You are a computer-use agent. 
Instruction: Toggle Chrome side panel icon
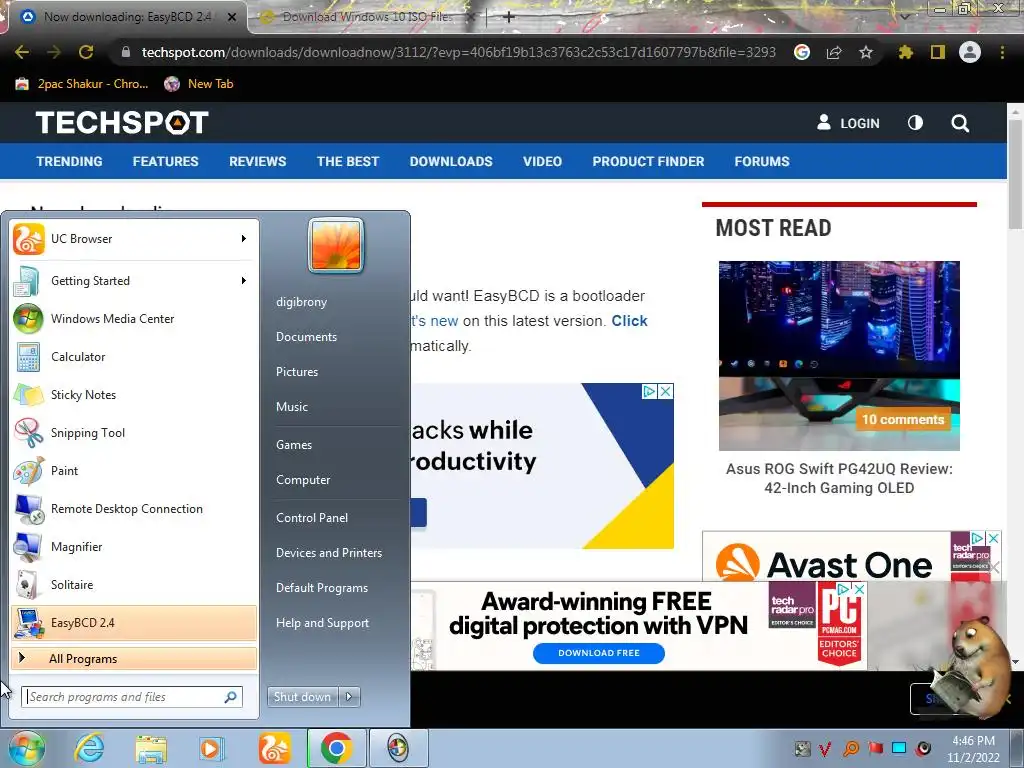(x=938, y=52)
